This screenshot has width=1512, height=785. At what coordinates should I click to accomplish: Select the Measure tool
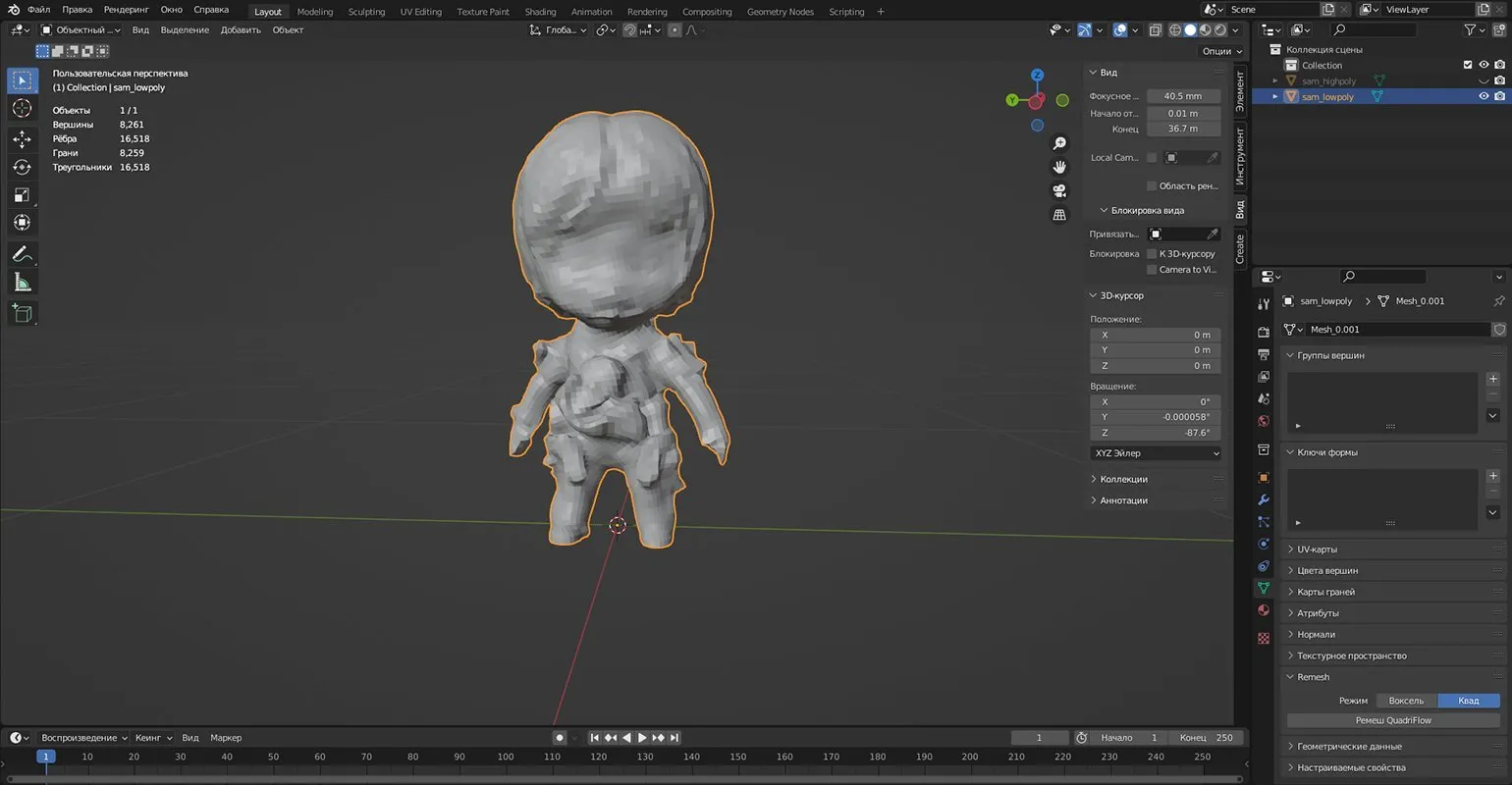coord(22,283)
